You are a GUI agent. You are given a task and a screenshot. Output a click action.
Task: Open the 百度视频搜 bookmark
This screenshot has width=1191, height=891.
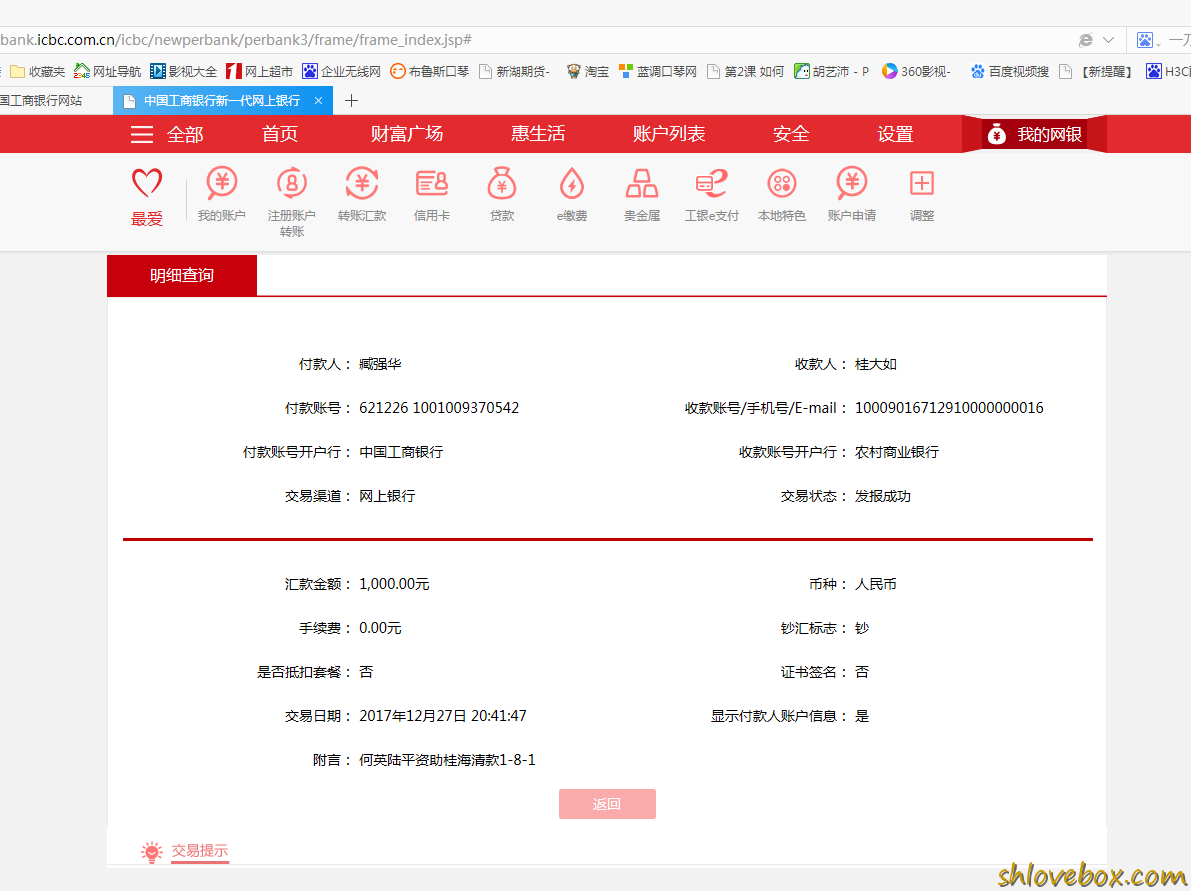pyautogui.click(x=1009, y=71)
